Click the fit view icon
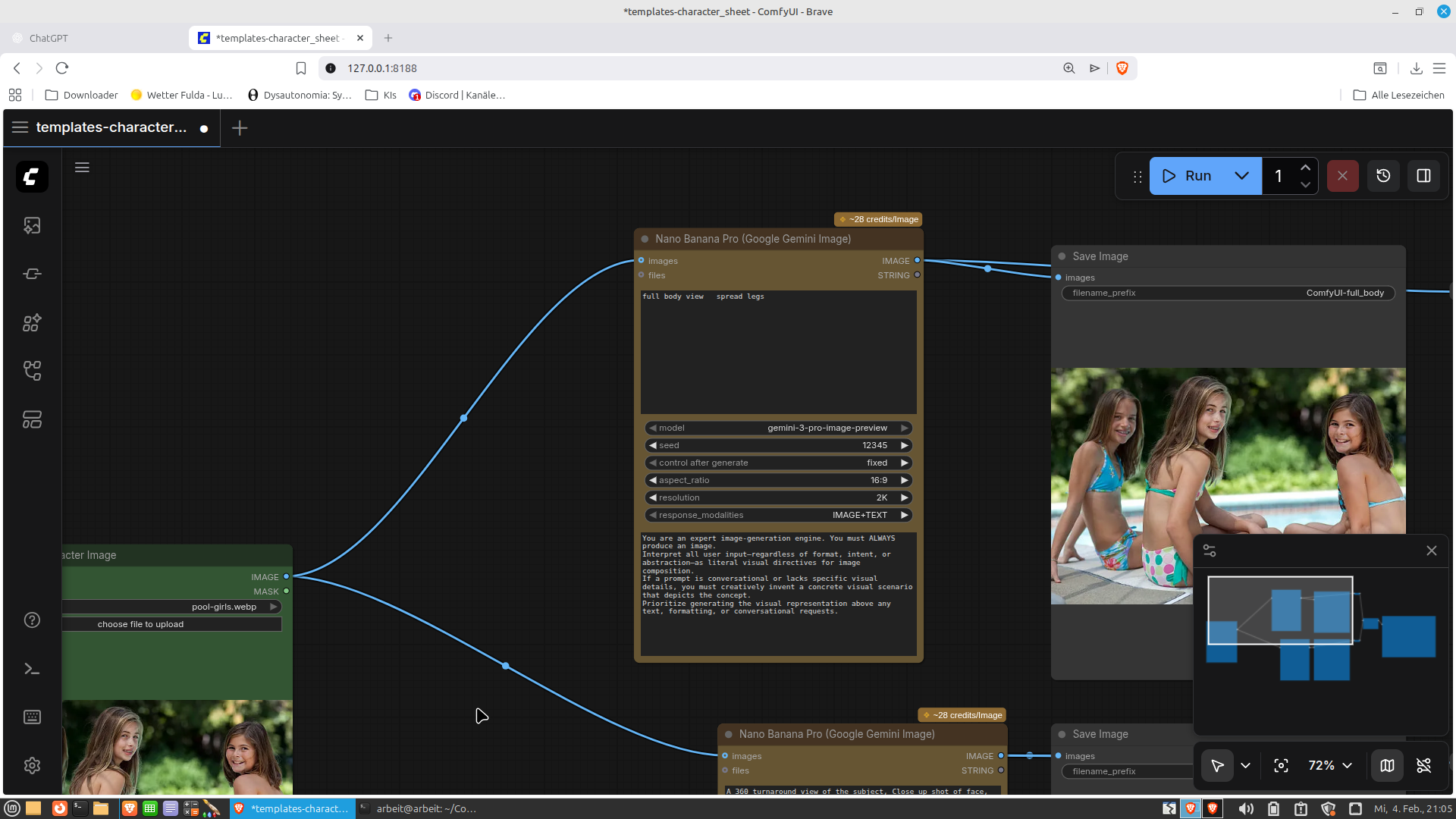1456x819 pixels. coord(1281,766)
